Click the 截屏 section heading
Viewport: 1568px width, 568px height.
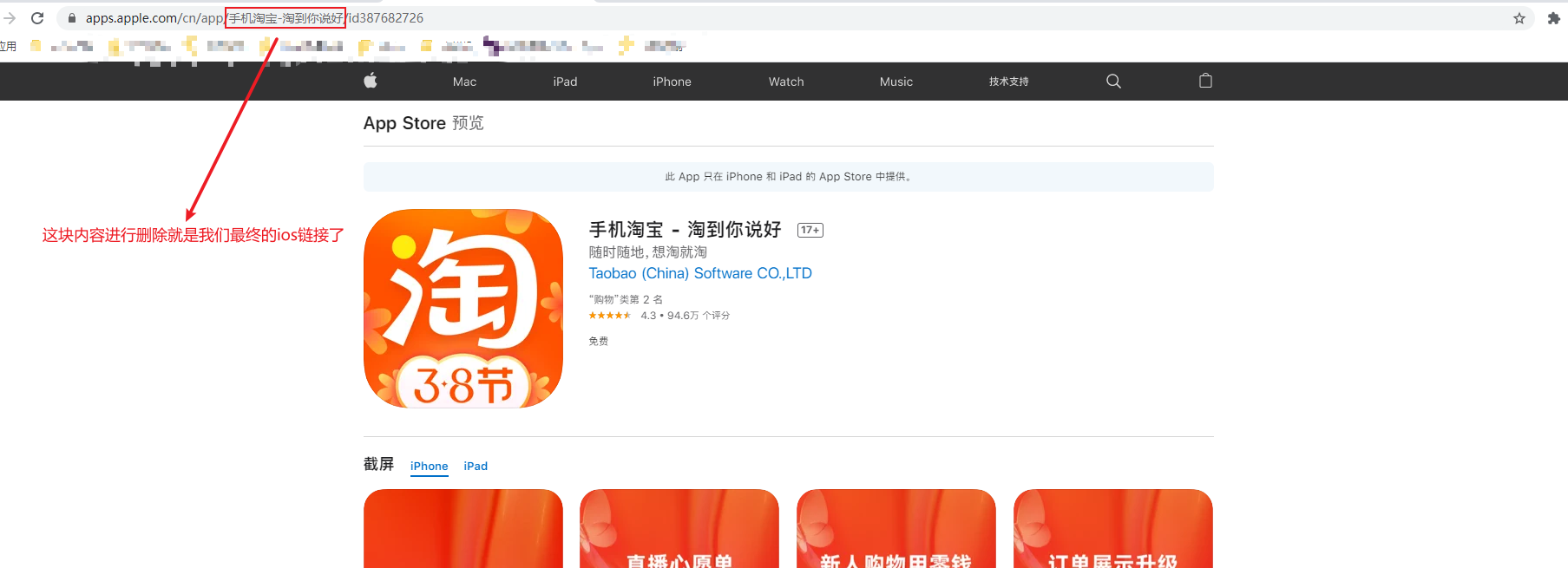[x=378, y=465]
